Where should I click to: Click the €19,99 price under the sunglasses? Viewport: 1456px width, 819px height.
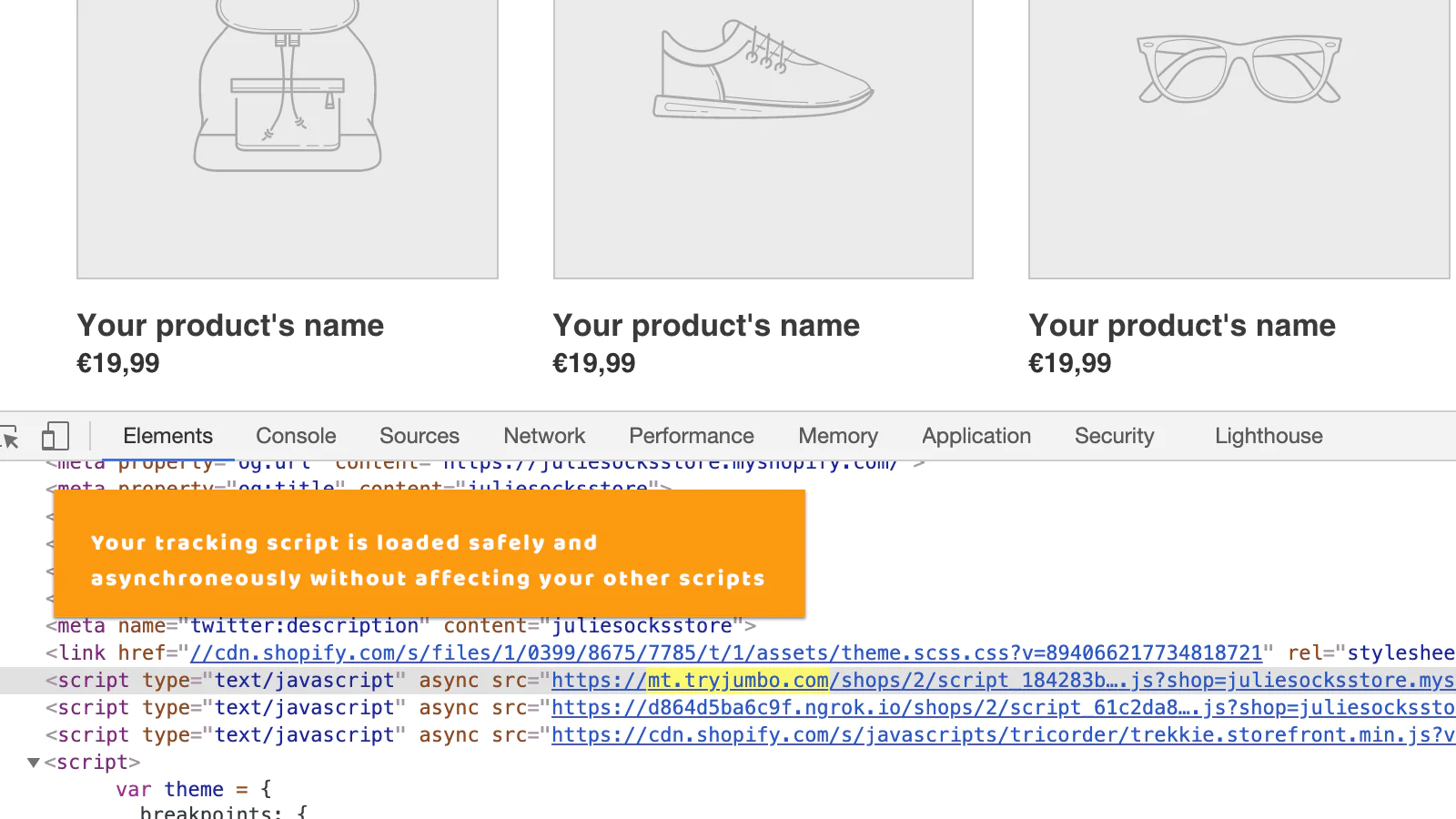(x=1070, y=364)
